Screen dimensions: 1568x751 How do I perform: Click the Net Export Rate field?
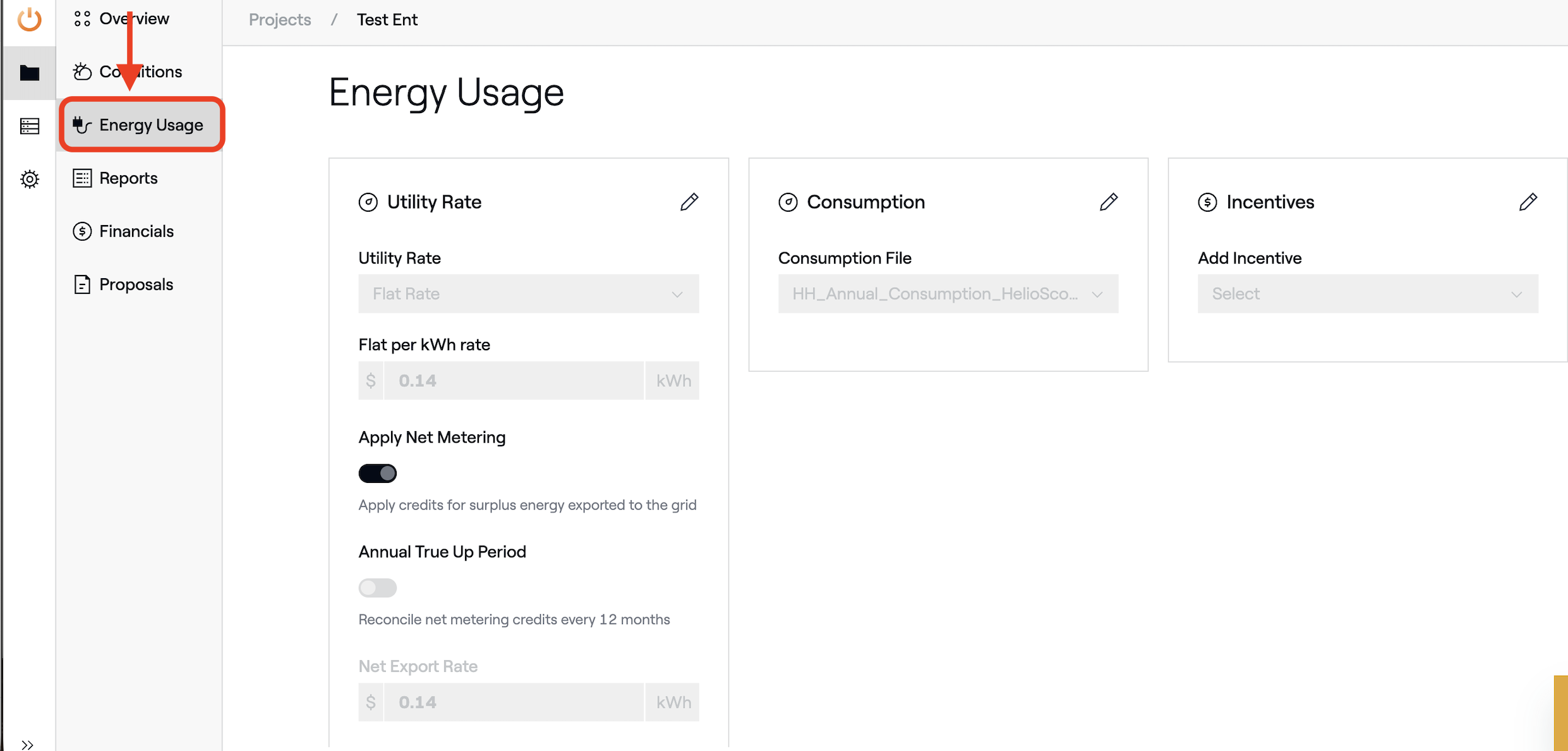click(x=513, y=702)
